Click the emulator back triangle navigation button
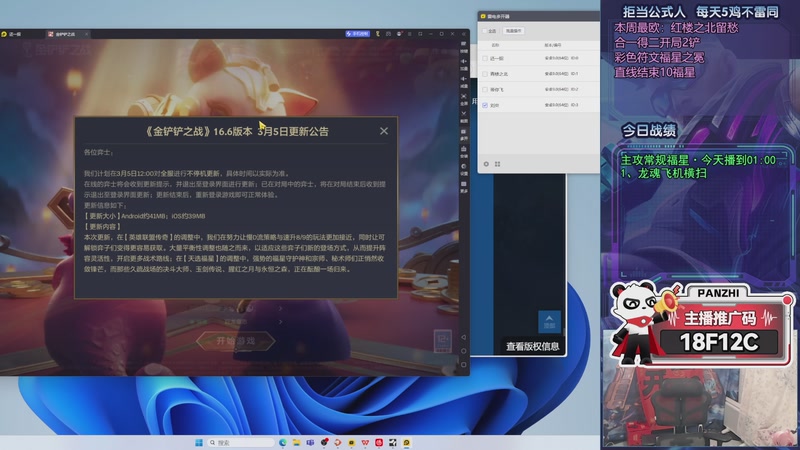 coord(463,337)
